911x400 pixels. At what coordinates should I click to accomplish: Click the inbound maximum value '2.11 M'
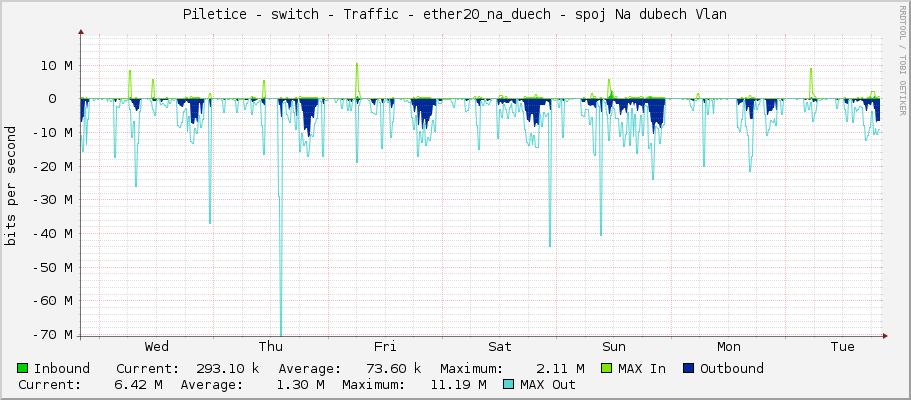pyautogui.click(x=561, y=368)
